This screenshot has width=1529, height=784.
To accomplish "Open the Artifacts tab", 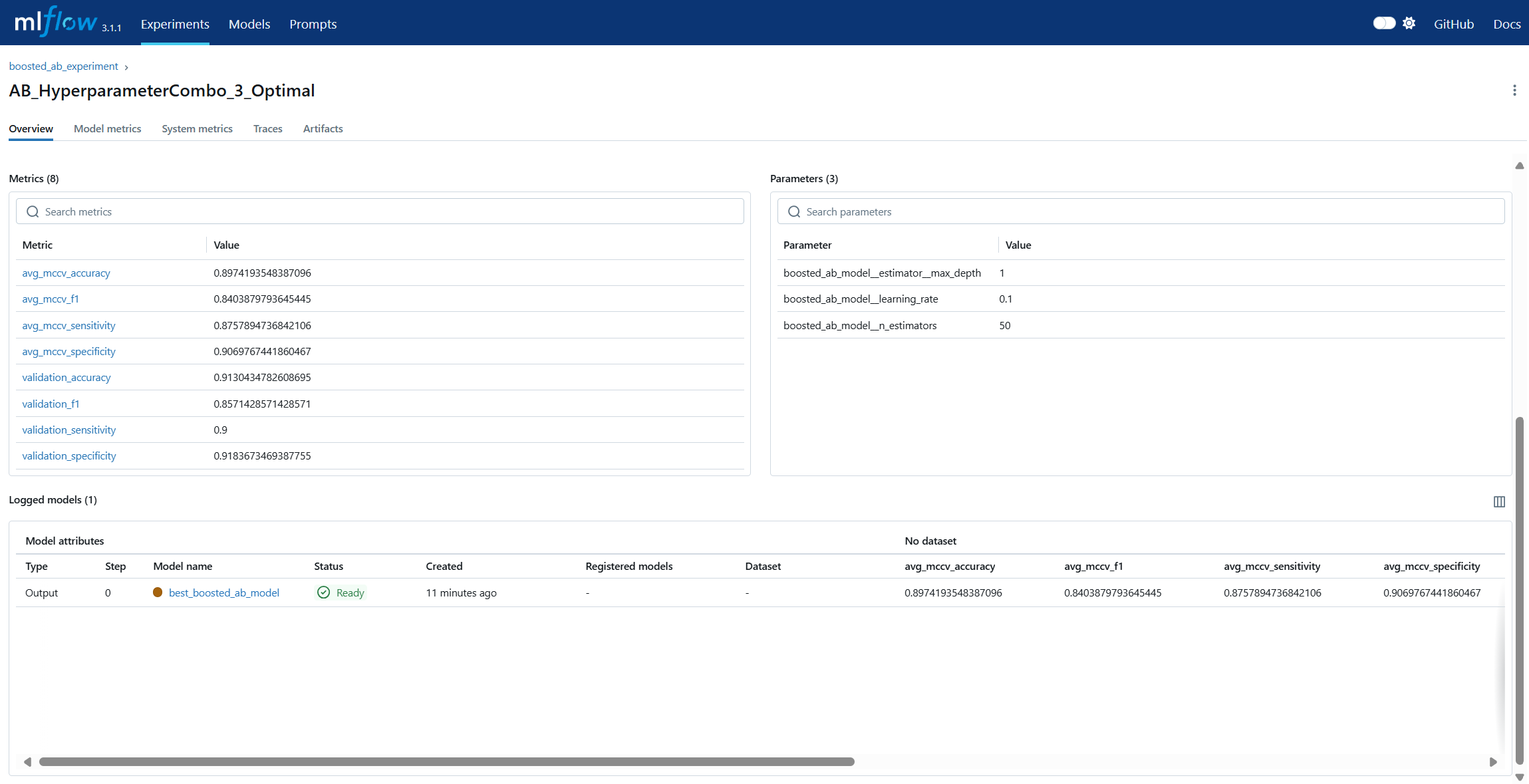I will coord(323,128).
